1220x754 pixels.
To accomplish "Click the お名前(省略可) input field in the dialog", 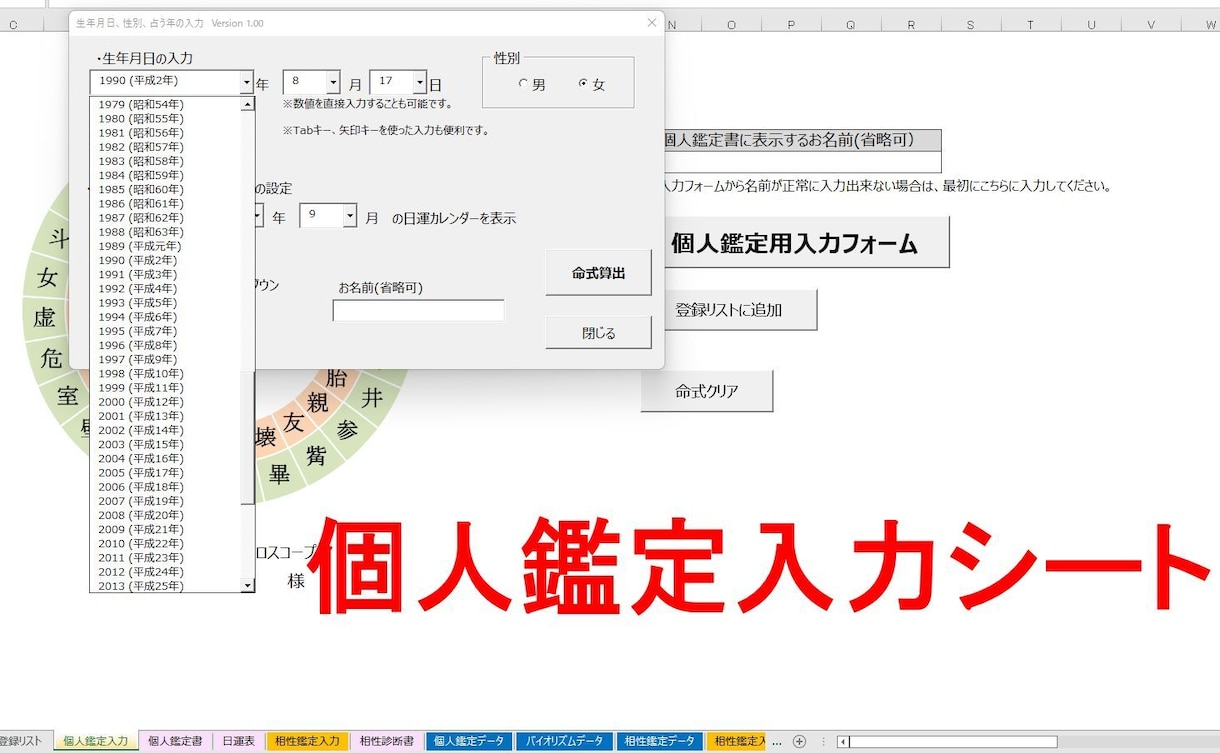I will [418, 311].
